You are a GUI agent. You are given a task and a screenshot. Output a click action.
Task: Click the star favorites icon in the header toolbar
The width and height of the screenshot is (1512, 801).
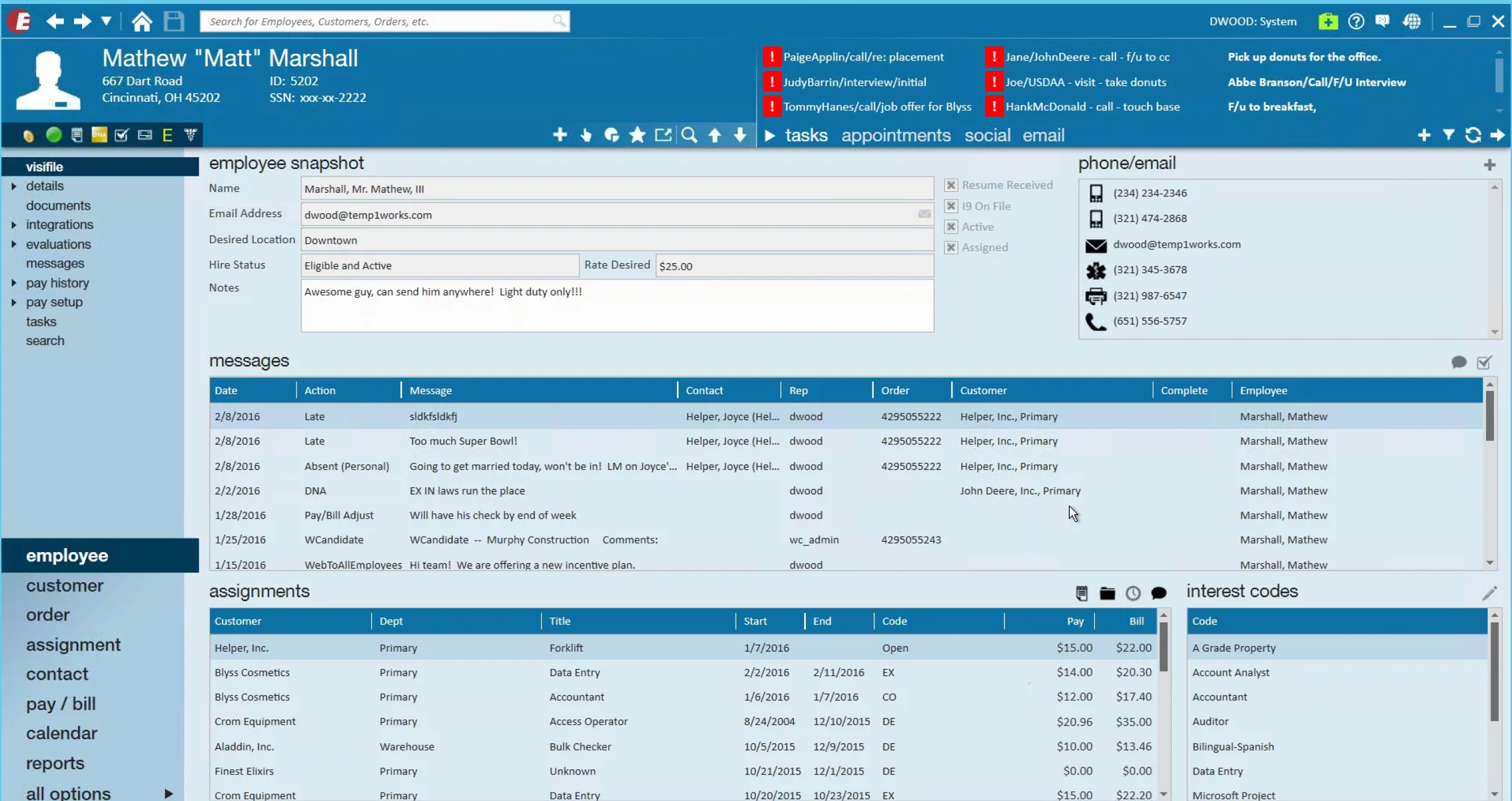pyautogui.click(x=637, y=136)
